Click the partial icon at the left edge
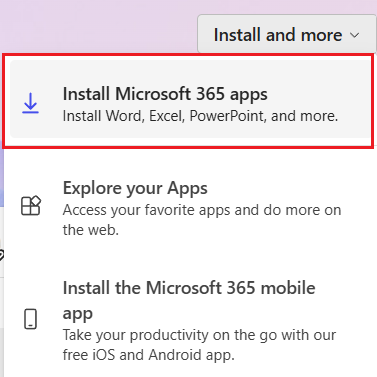This screenshot has width=377, height=377. (x=1, y=255)
